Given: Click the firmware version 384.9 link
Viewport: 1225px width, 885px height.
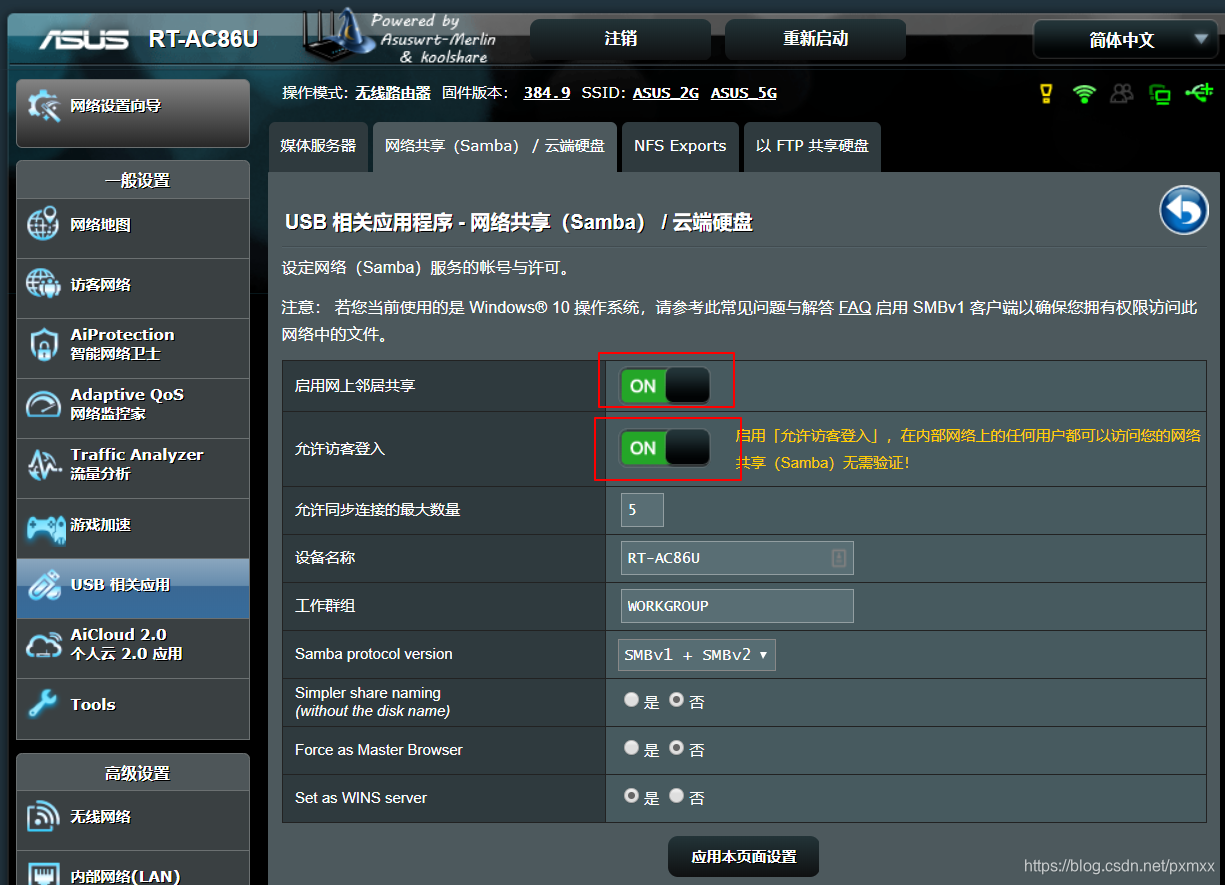Looking at the screenshot, I should [547, 93].
